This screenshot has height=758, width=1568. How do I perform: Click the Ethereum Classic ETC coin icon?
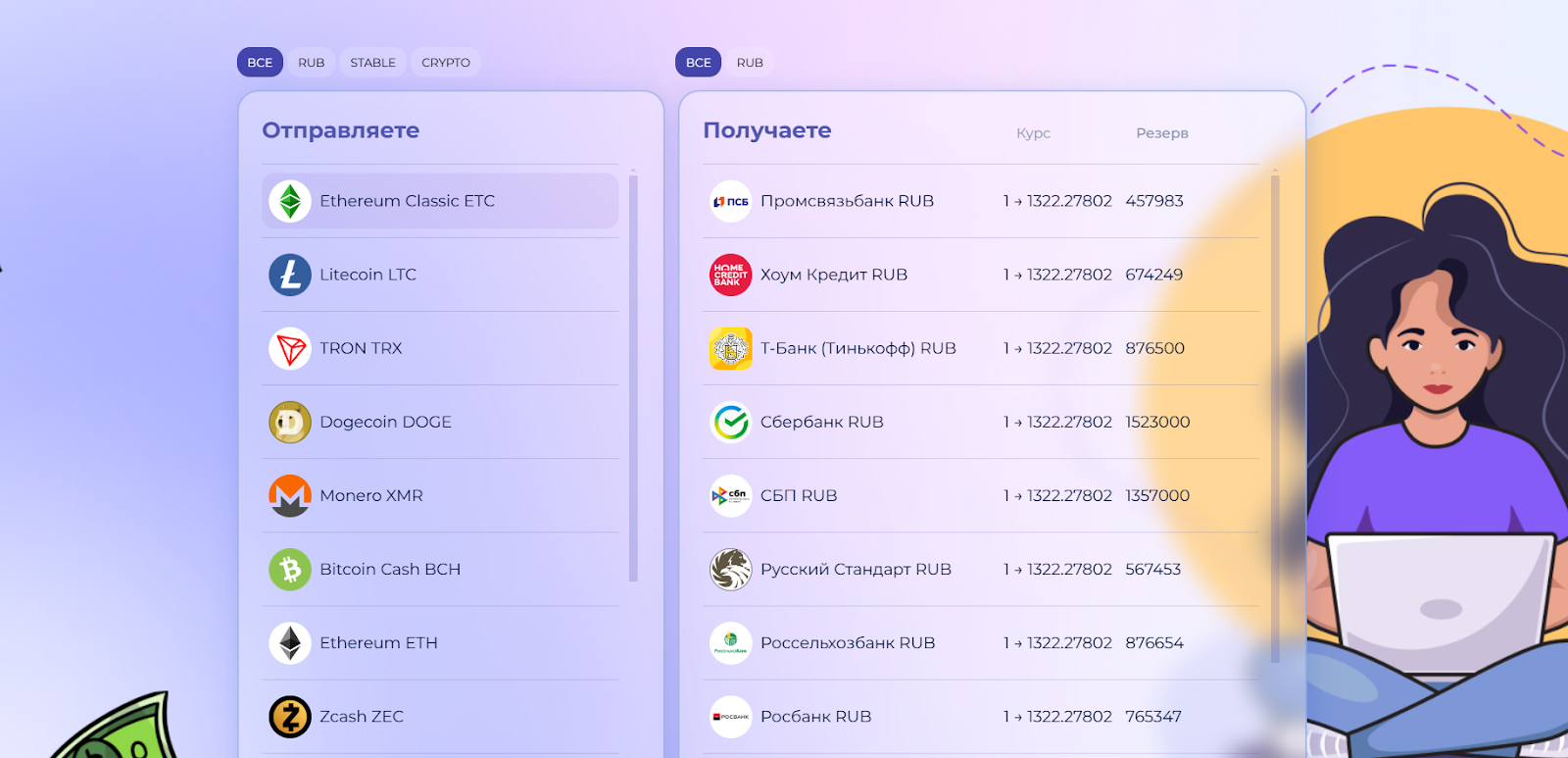pos(290,201)
